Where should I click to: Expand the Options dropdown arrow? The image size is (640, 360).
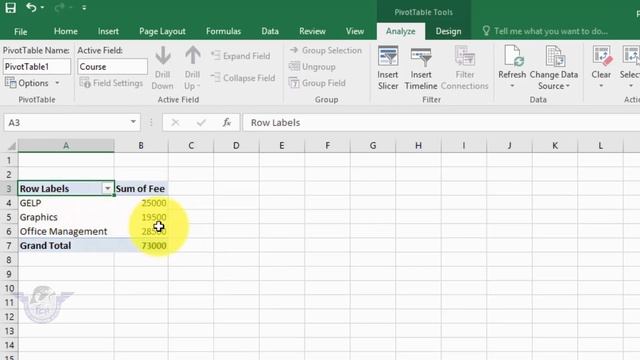(57, 83)
